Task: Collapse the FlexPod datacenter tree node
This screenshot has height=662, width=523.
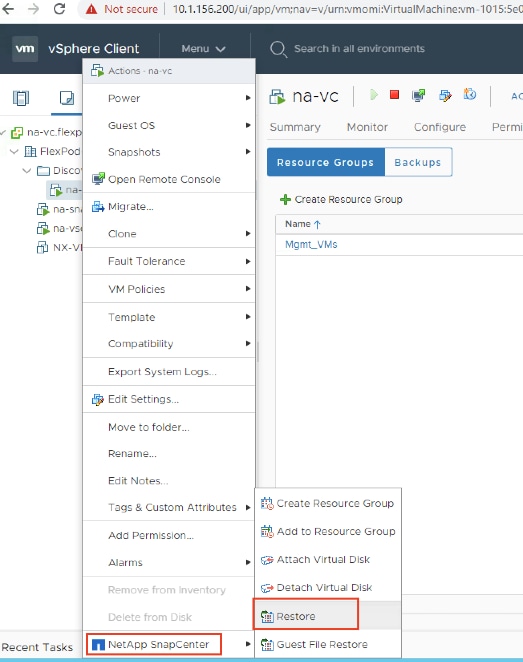Action: pyautogui.click(x=14, y=151)
